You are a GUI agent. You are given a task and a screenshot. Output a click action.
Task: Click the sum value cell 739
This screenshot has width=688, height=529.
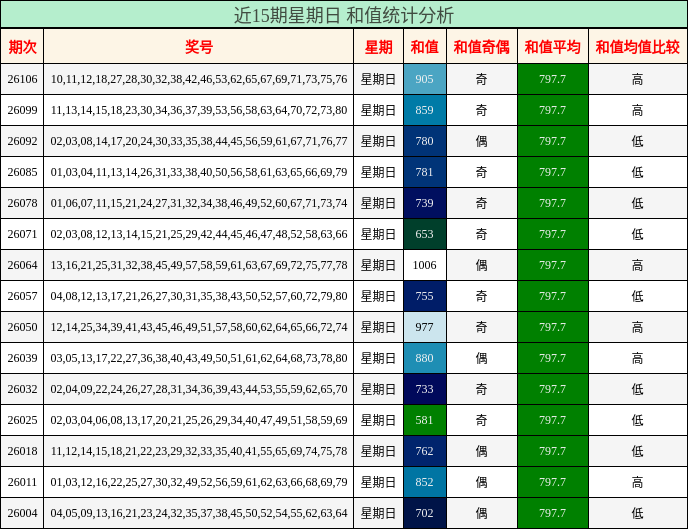[425, 203]
